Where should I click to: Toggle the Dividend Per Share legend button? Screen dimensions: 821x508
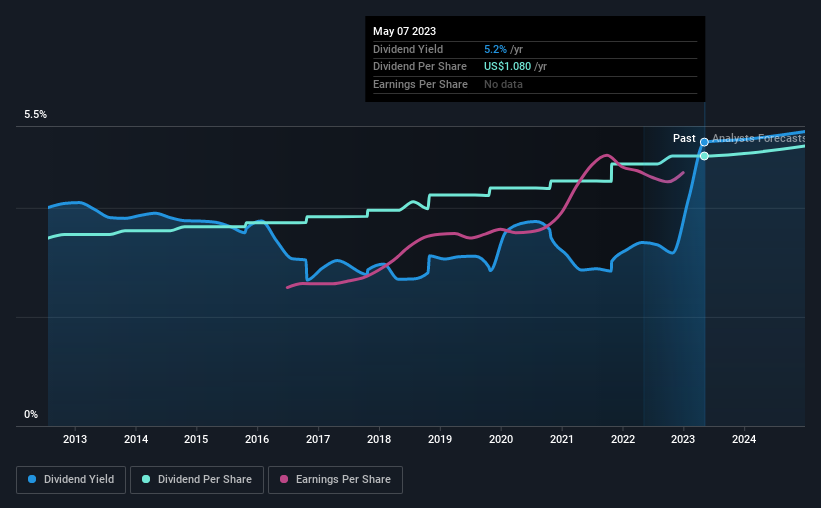click(197, 480)
